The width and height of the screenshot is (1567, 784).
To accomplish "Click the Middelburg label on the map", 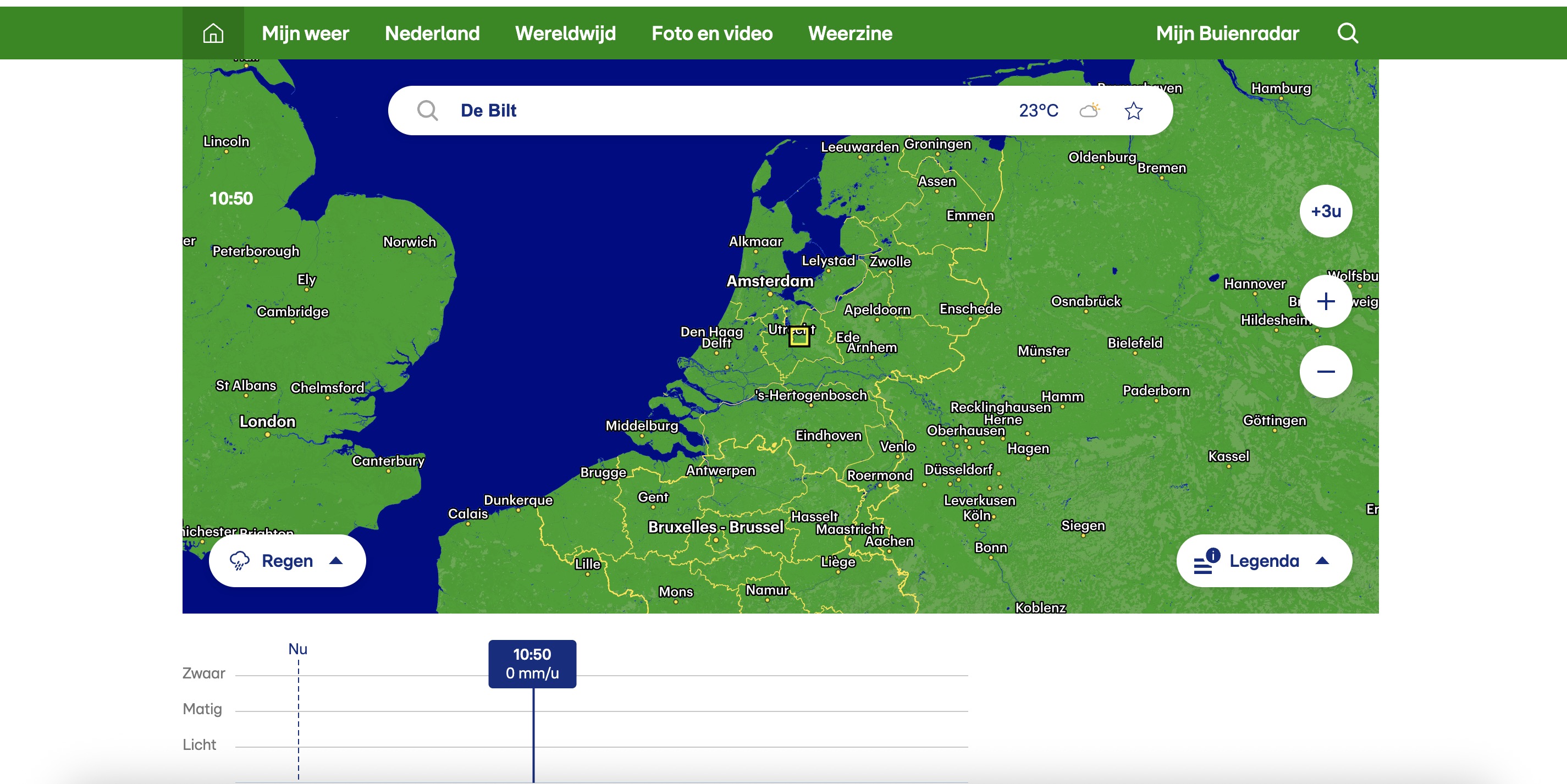I will pyautogui.click(x=641, y=426).
